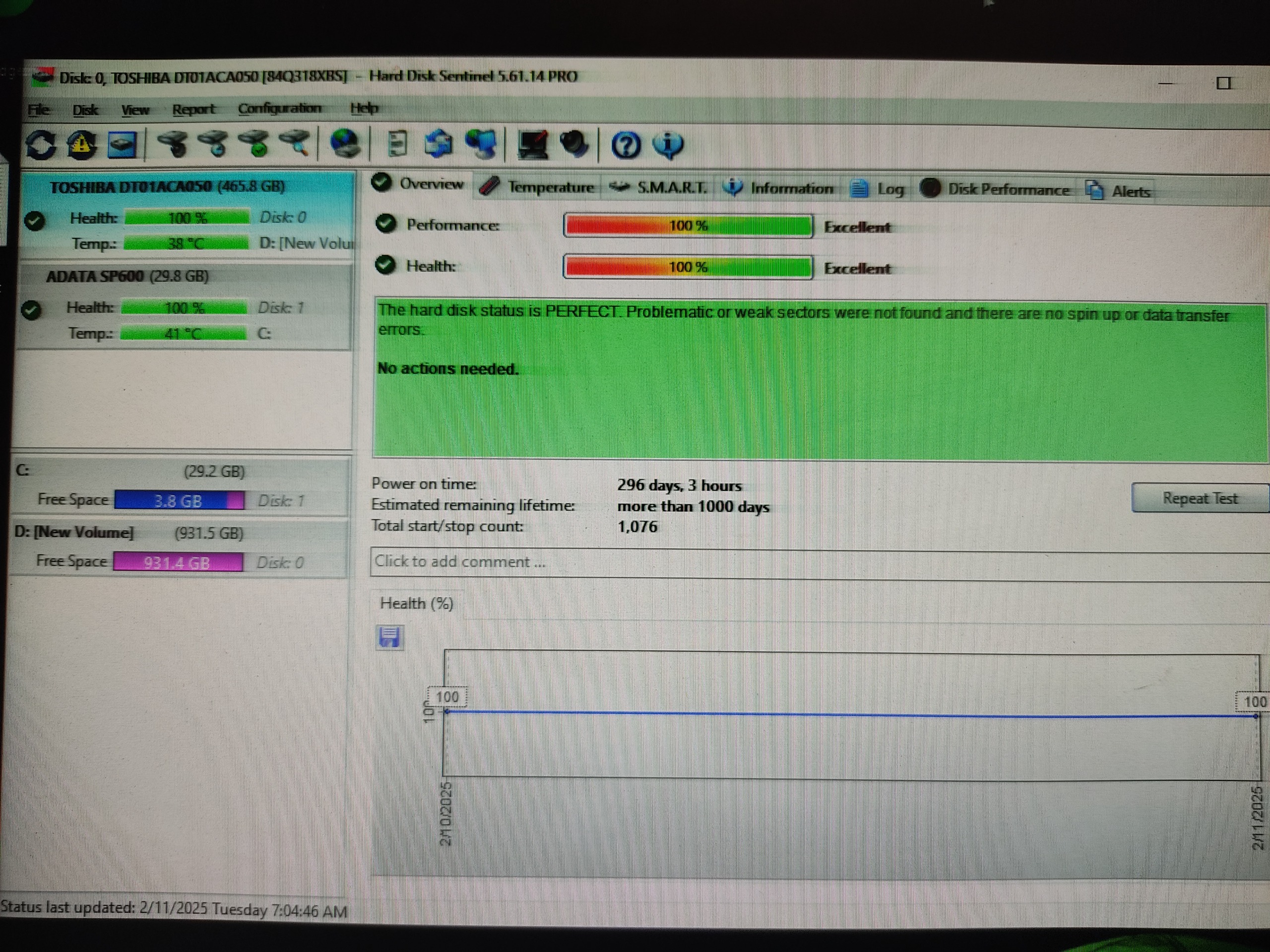This screenshot has height=952, width=1270.
Task: Click the 'more than 1000 days' value
Action: [693, 507]
